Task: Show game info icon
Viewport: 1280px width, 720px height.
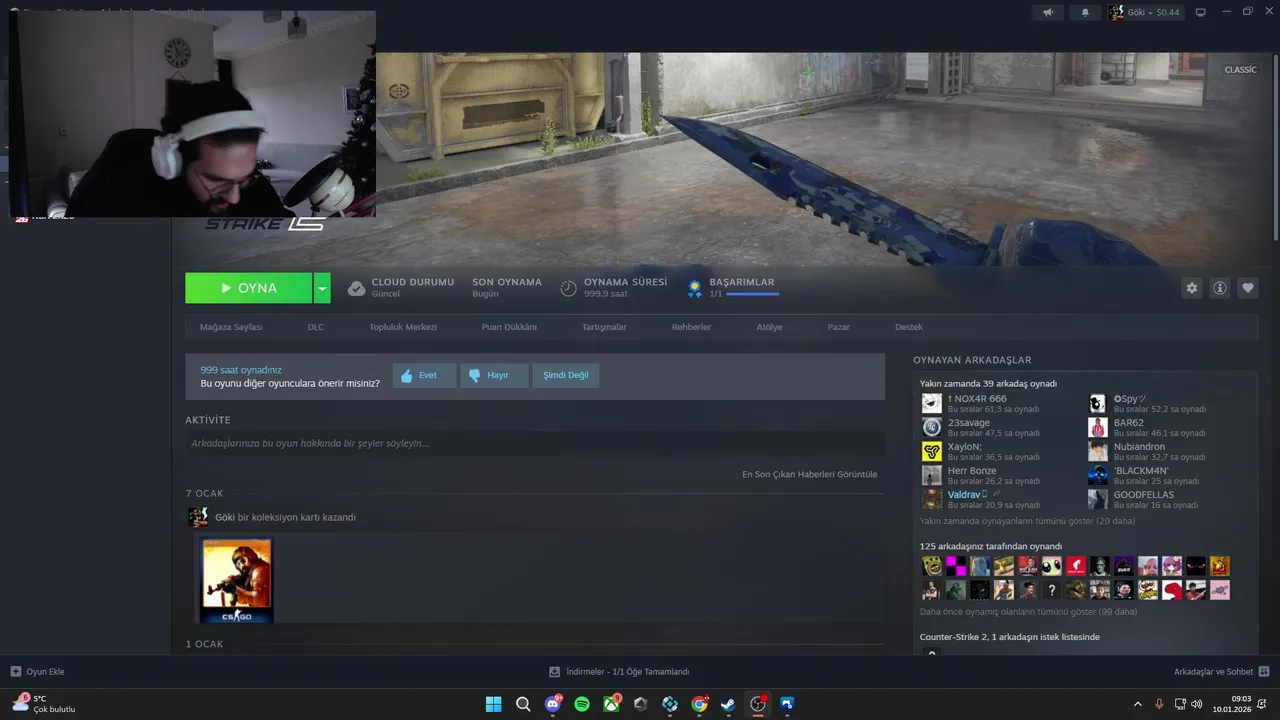Action: click(x=1220, y=288)
